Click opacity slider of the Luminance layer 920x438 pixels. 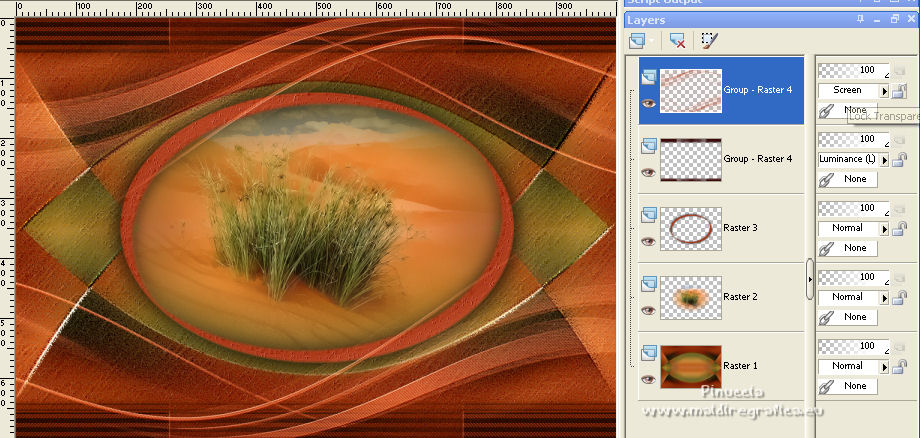(854, 140)
